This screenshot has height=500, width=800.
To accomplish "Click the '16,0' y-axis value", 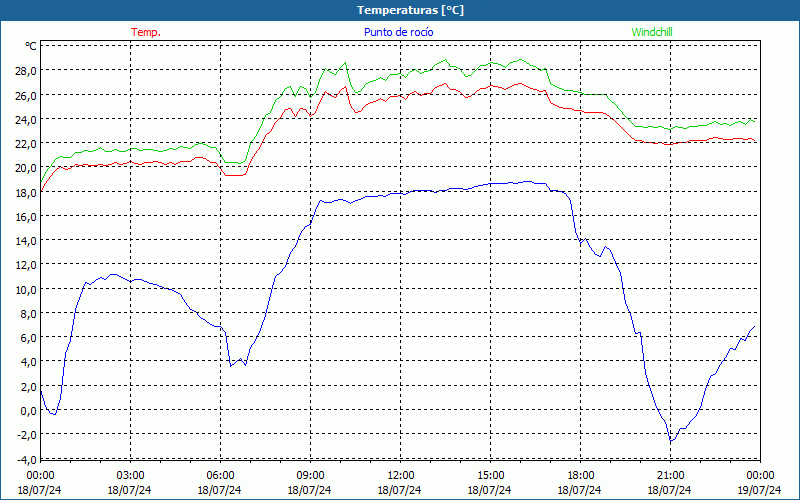I will [x=26, y=216].
